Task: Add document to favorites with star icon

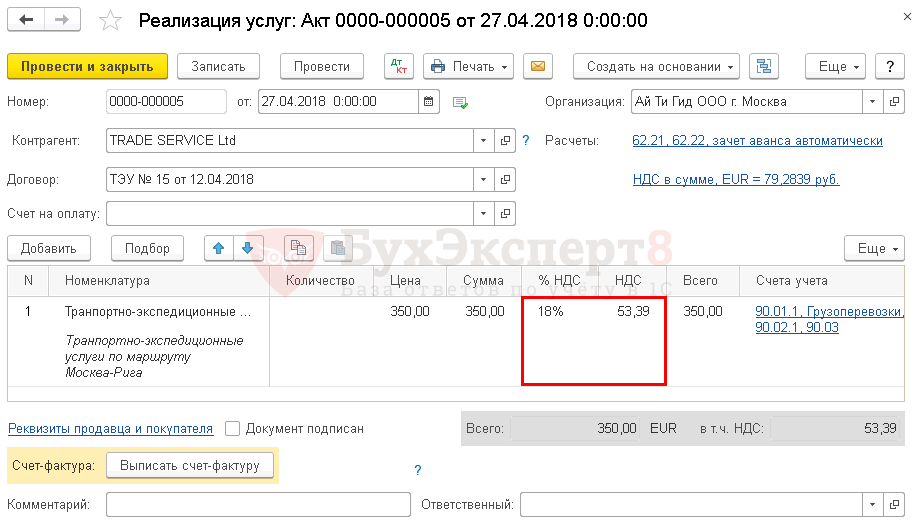Action: tap(112, 21)
